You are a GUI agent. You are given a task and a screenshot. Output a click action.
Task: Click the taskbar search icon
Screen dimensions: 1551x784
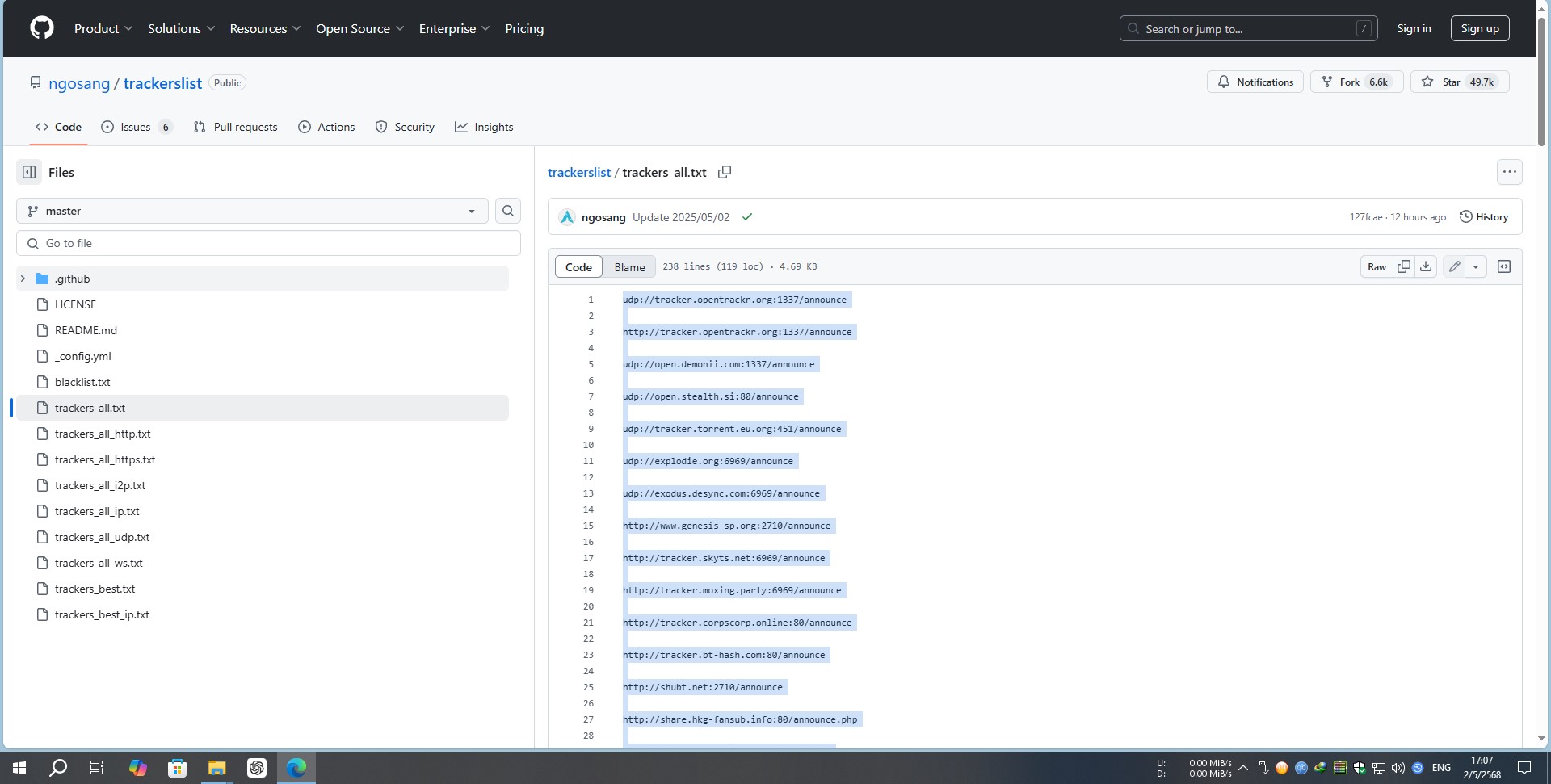coord(58,768)
